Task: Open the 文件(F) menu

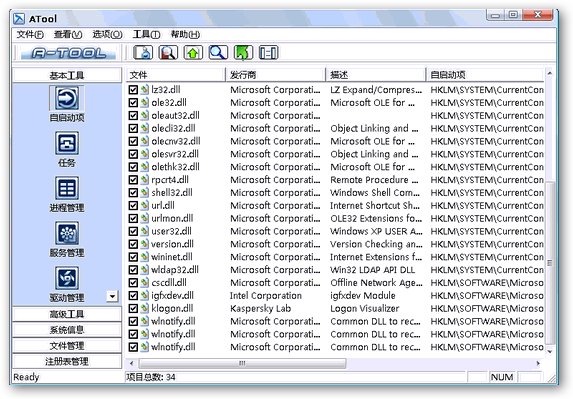Action: pyautogui.click(x=30, y=34)
